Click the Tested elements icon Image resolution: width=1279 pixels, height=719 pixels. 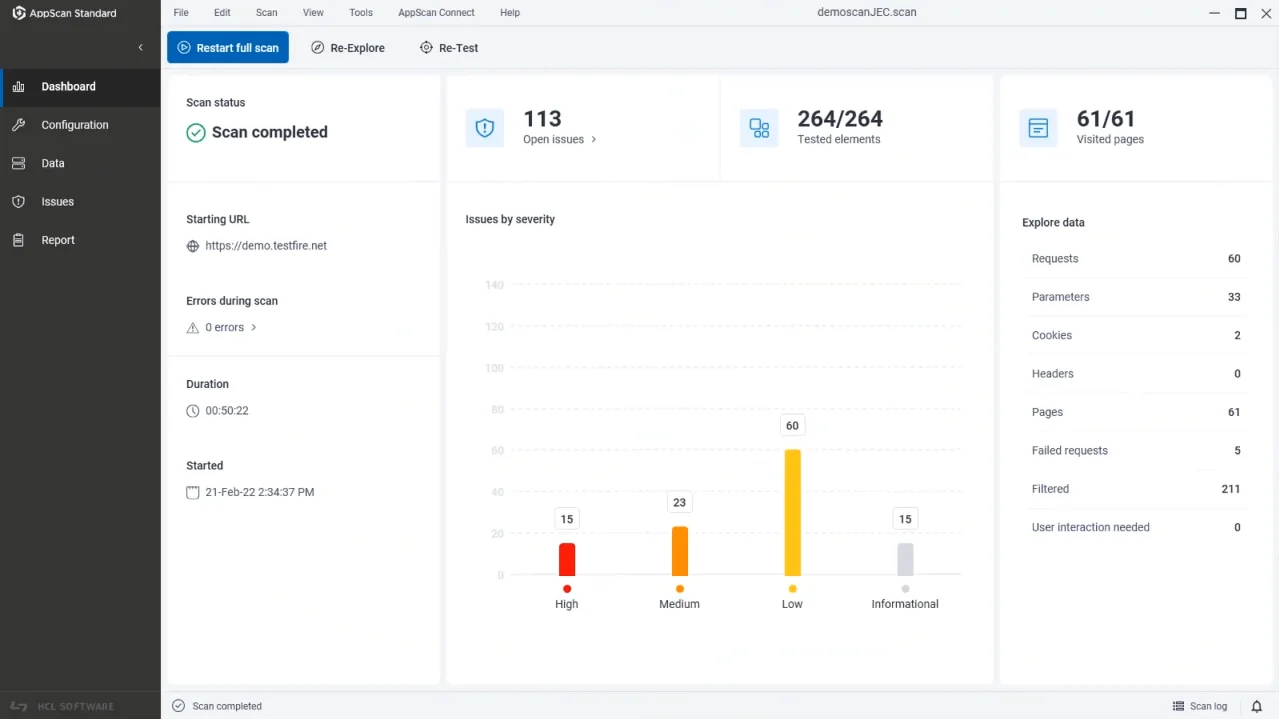click(760, 128)
